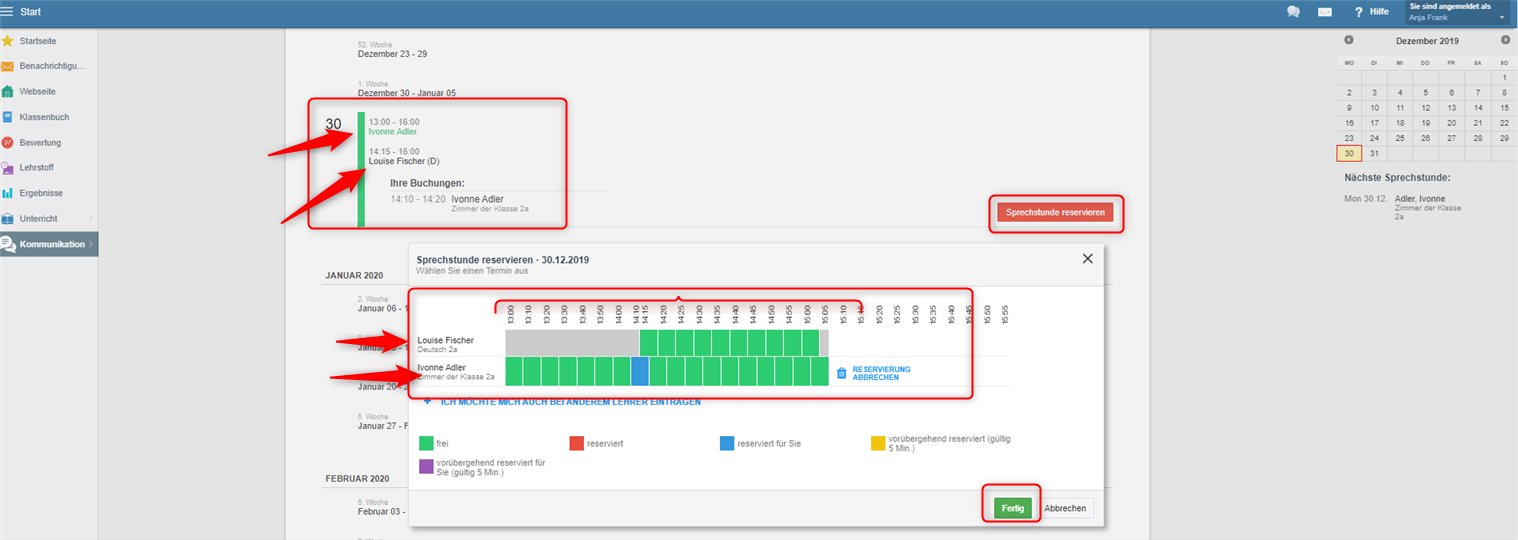The width and height of the screenshot is (1518, 540).
Task: Open Klassenbuch from the sidebar
Action: point(44,117)
